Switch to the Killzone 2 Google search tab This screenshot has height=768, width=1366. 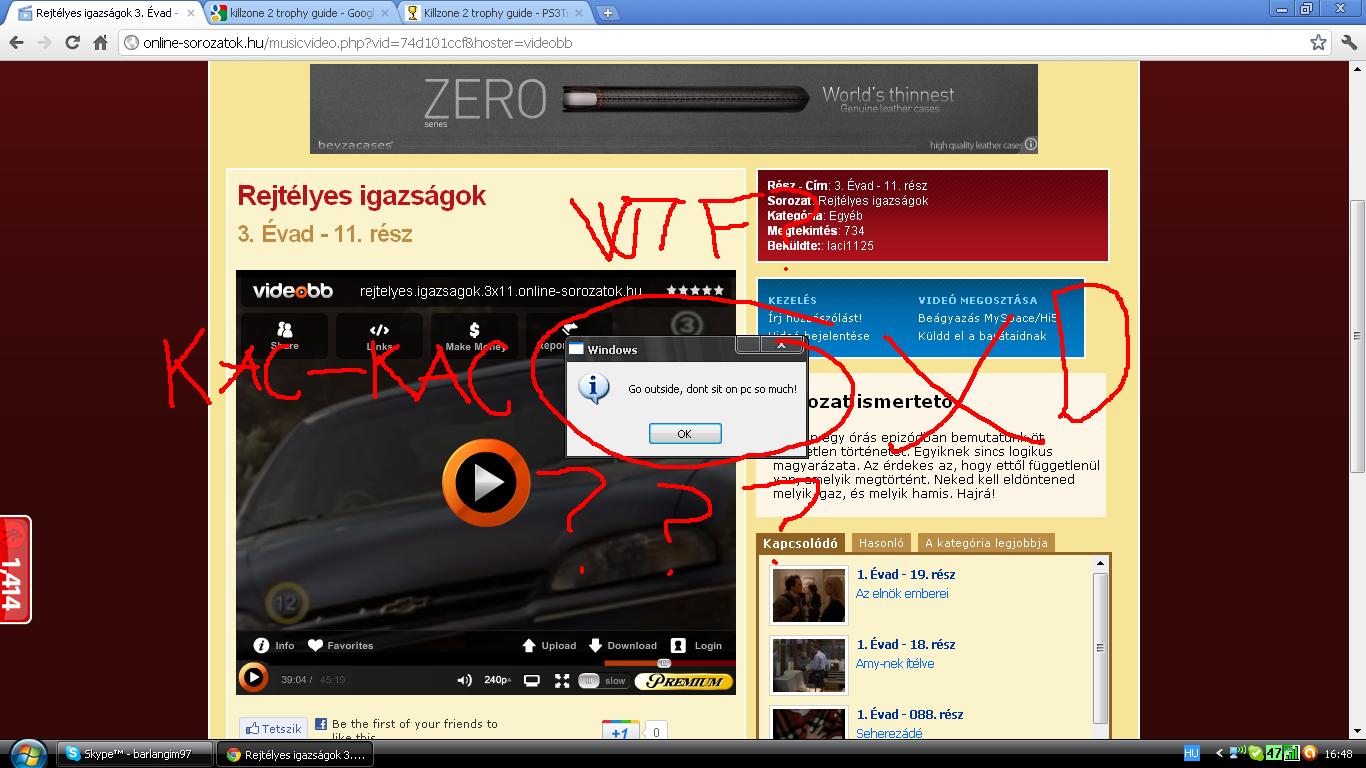tap(299, 13)
